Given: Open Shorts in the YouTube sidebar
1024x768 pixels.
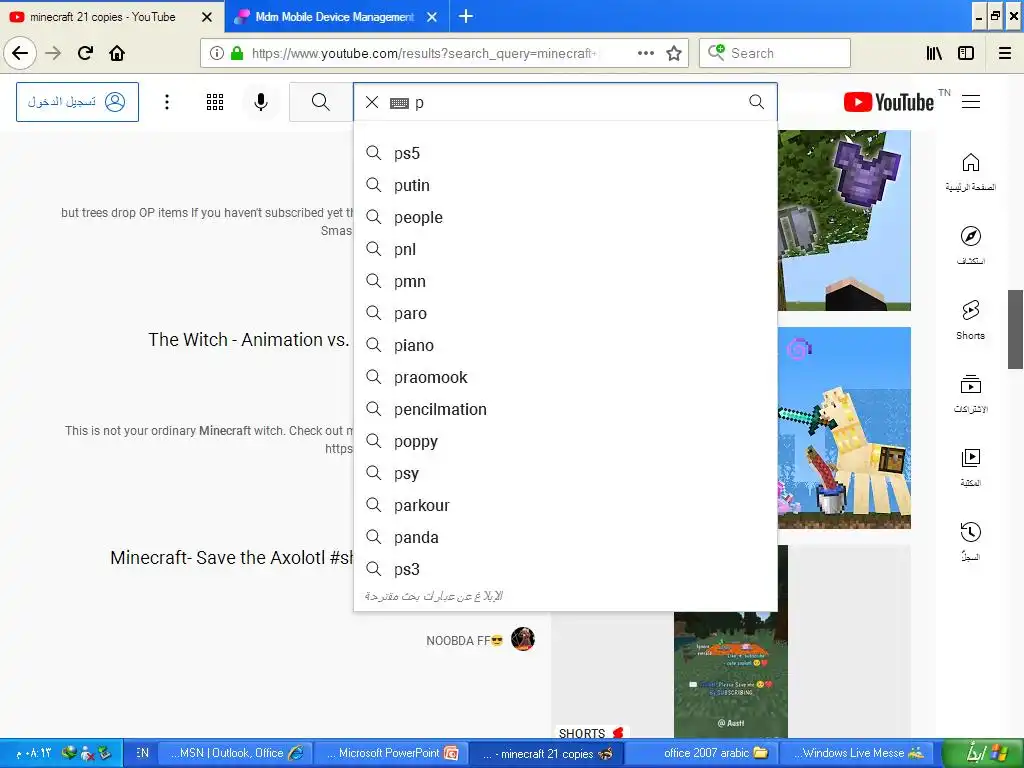Looking at the screenshot, I should click(x=970, y=320).
